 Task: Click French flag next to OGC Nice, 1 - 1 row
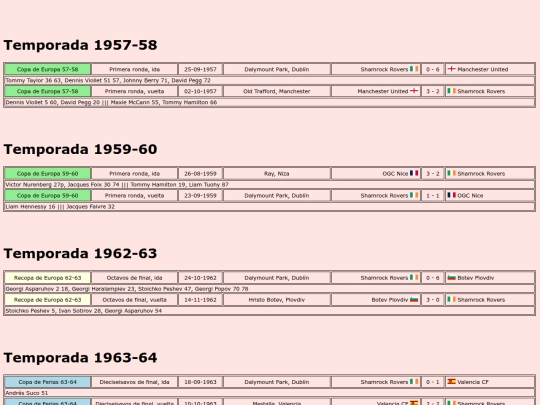point(451,195)
